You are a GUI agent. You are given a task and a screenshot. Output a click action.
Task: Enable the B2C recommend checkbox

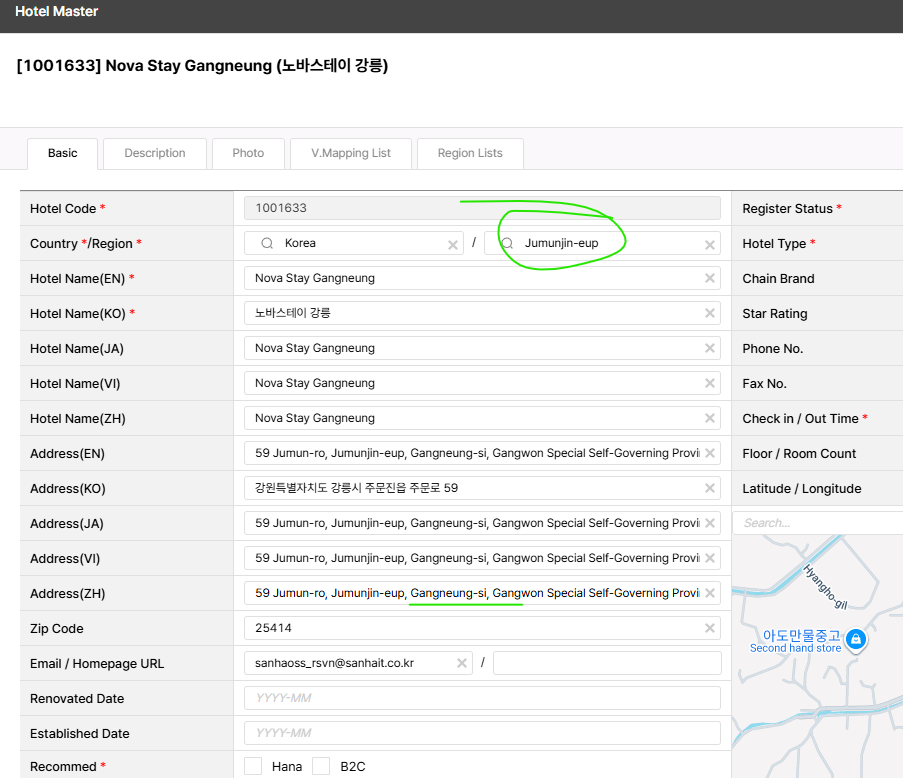(x=321, y=766)
